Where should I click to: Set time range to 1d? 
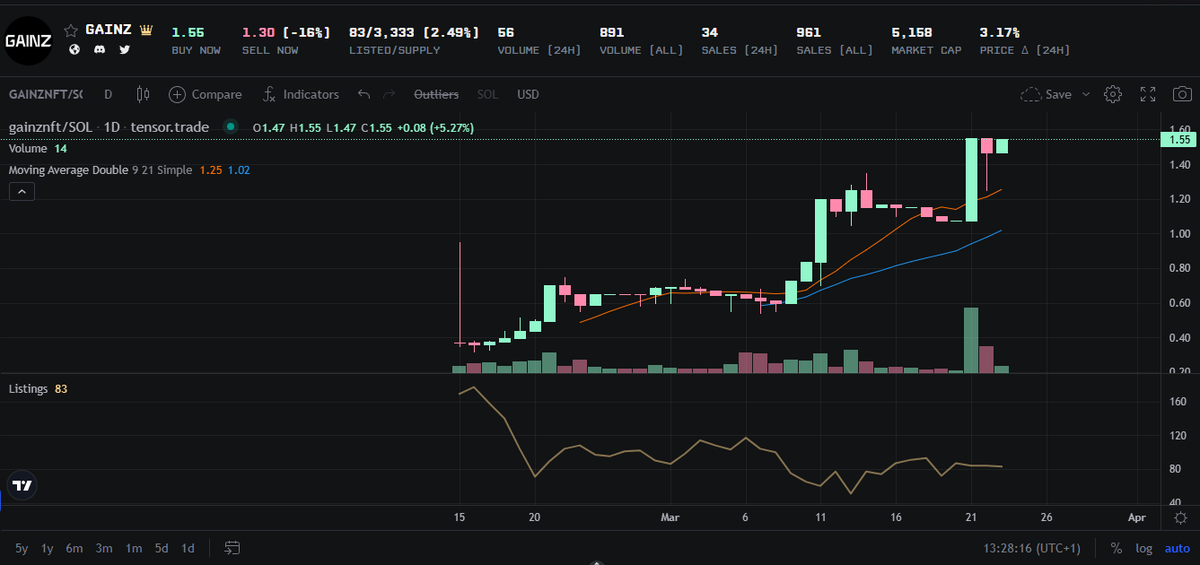click(188, 548)
